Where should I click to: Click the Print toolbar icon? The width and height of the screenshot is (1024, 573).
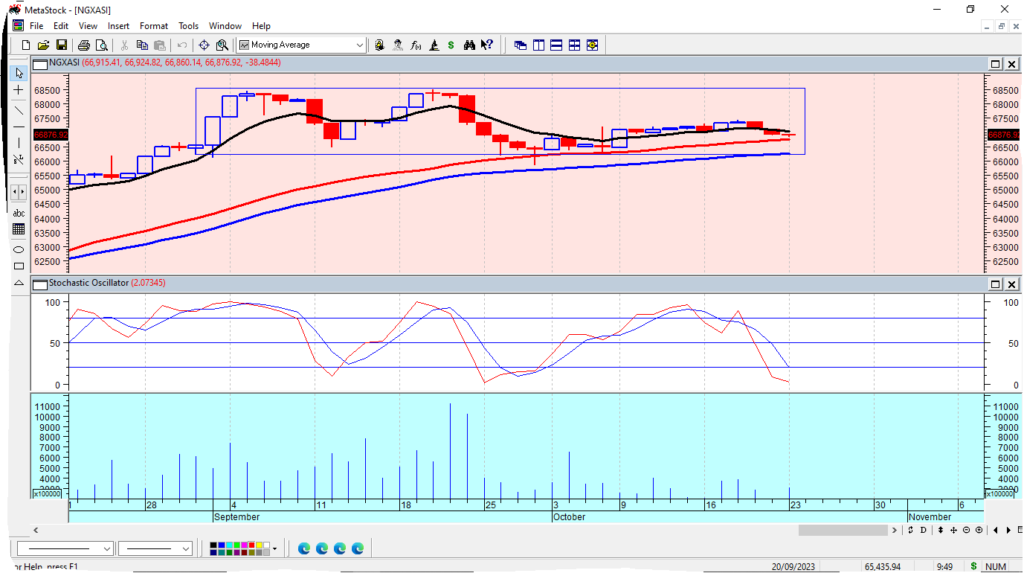click(84, 45)
